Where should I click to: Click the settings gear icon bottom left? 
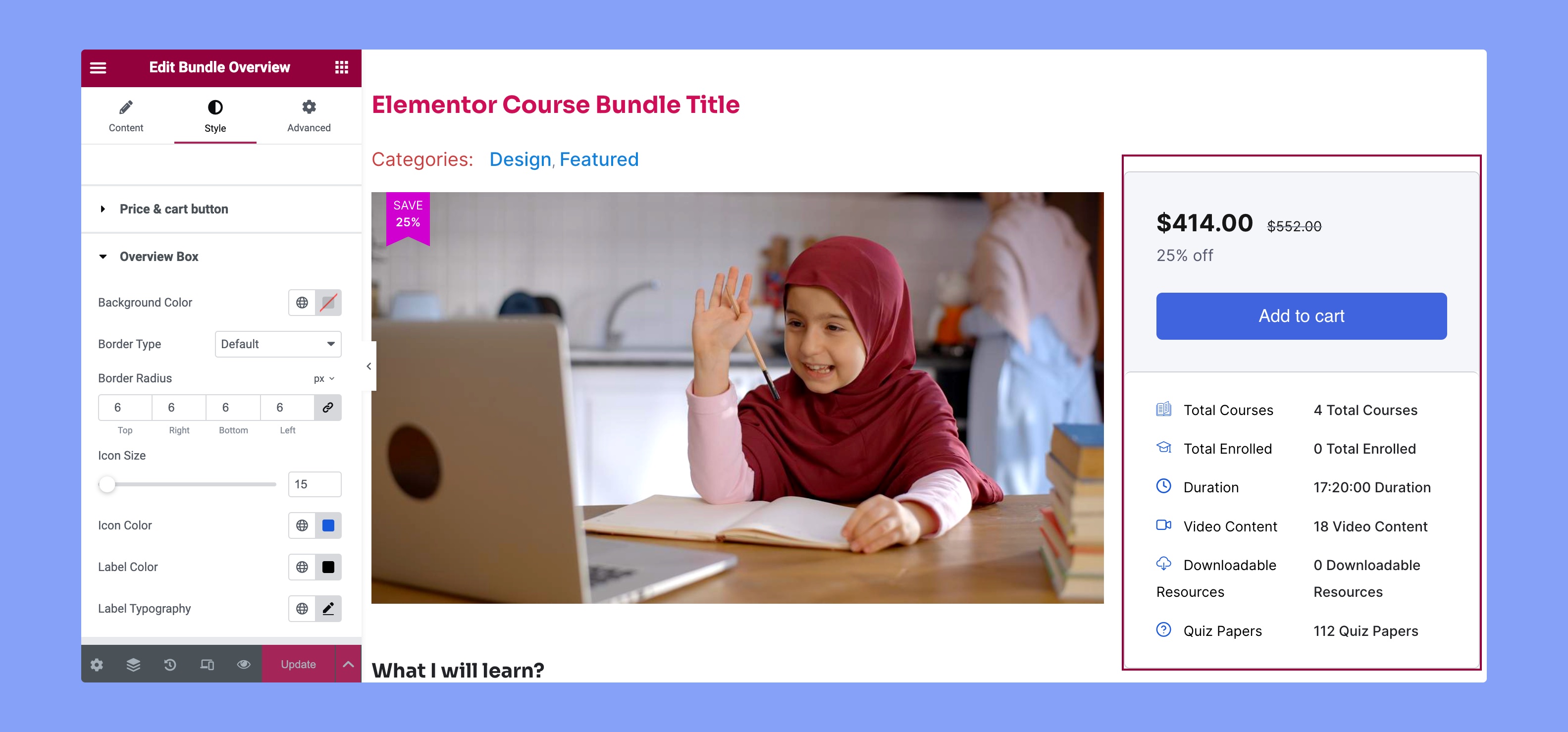(97, 663)
